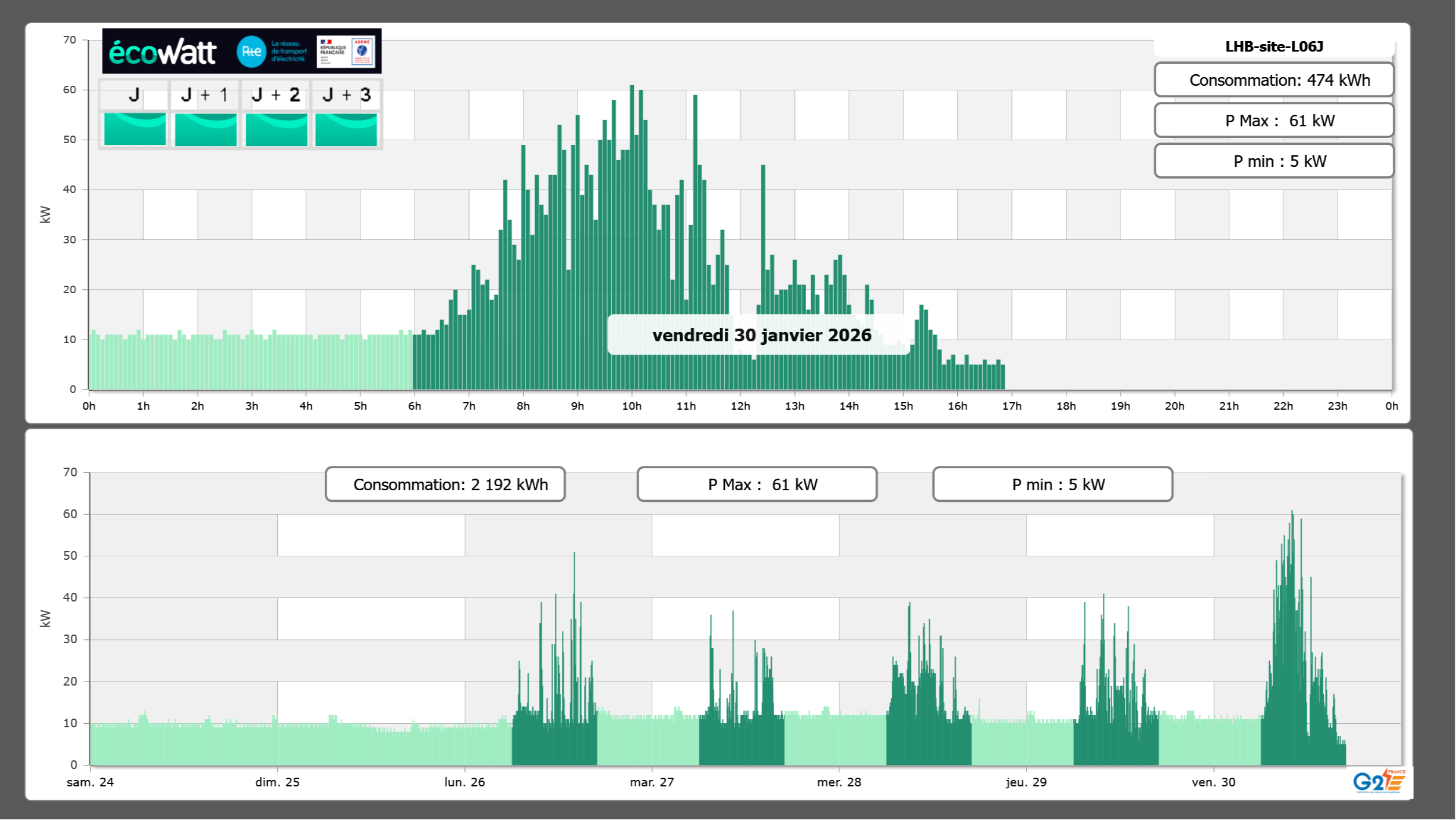Click the green signal under J + 2

277,129
